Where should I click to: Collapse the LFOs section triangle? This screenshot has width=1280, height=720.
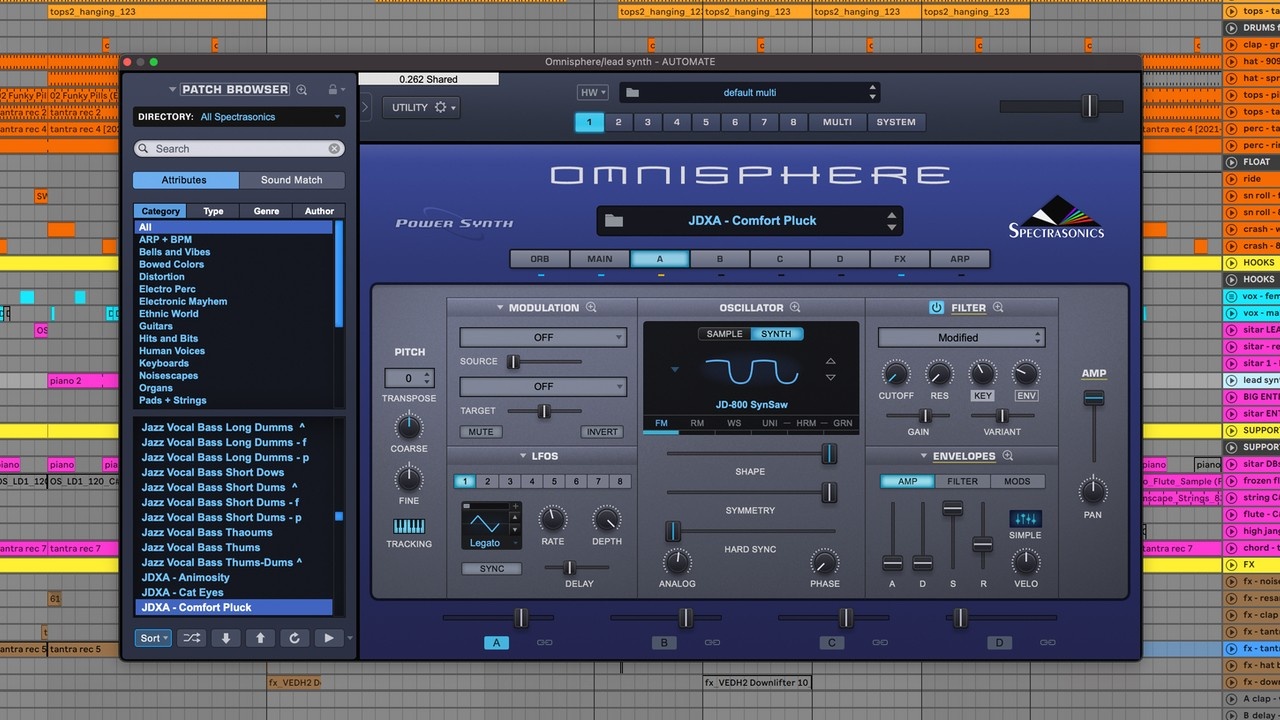[x=523, y=456]
